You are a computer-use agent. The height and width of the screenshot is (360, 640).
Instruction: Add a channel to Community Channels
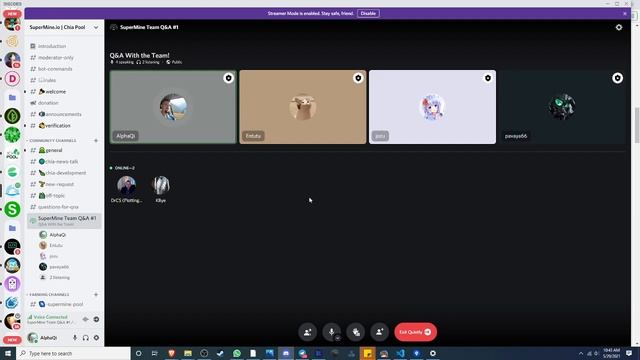coord(96,140)
